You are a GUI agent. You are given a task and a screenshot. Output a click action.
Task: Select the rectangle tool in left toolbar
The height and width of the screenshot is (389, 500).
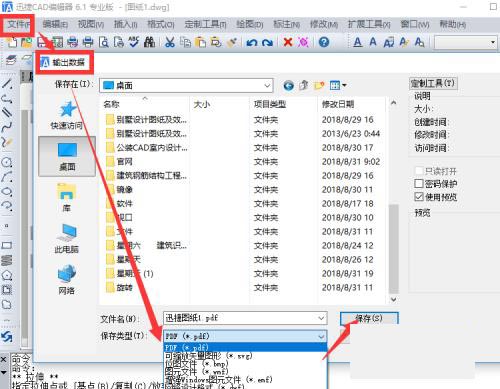pyautogui.click(x=7, y=246)
